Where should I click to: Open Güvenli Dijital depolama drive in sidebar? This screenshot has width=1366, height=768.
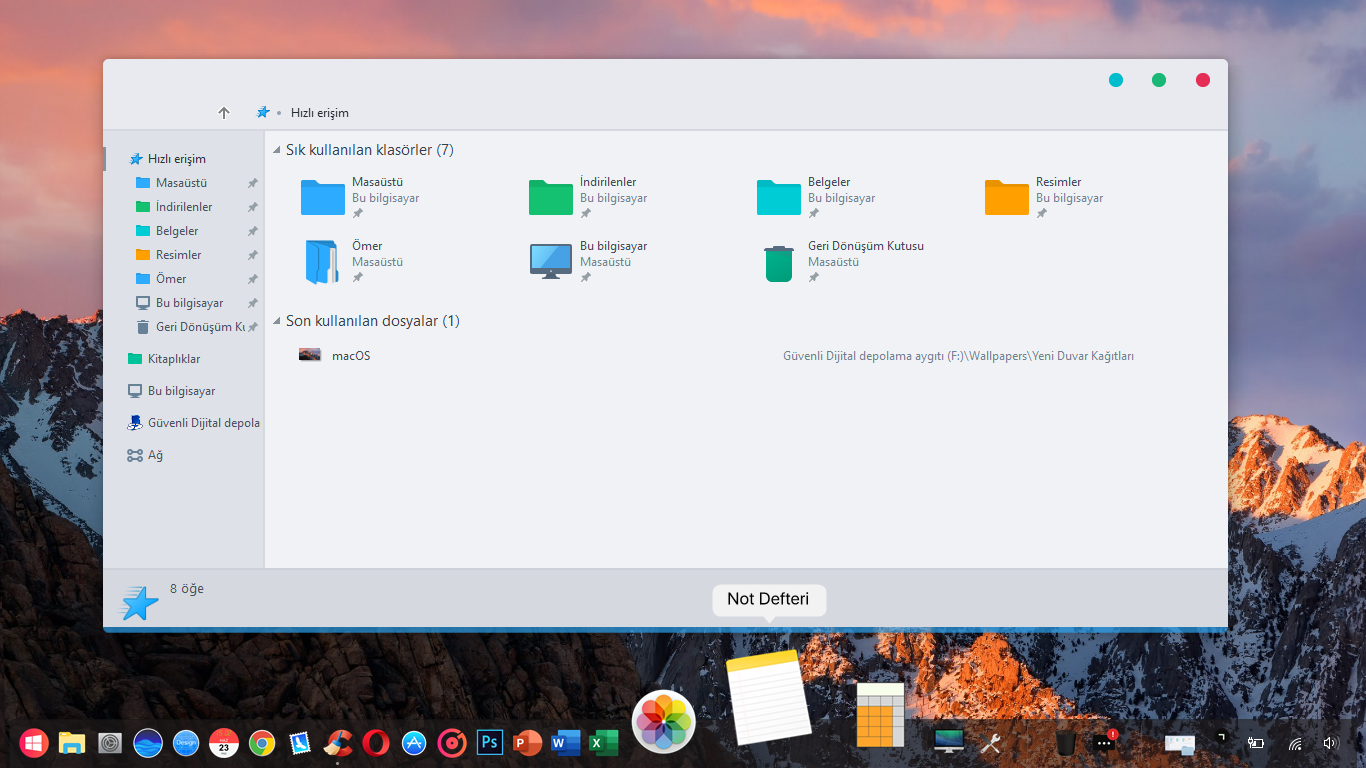point(203,423)
